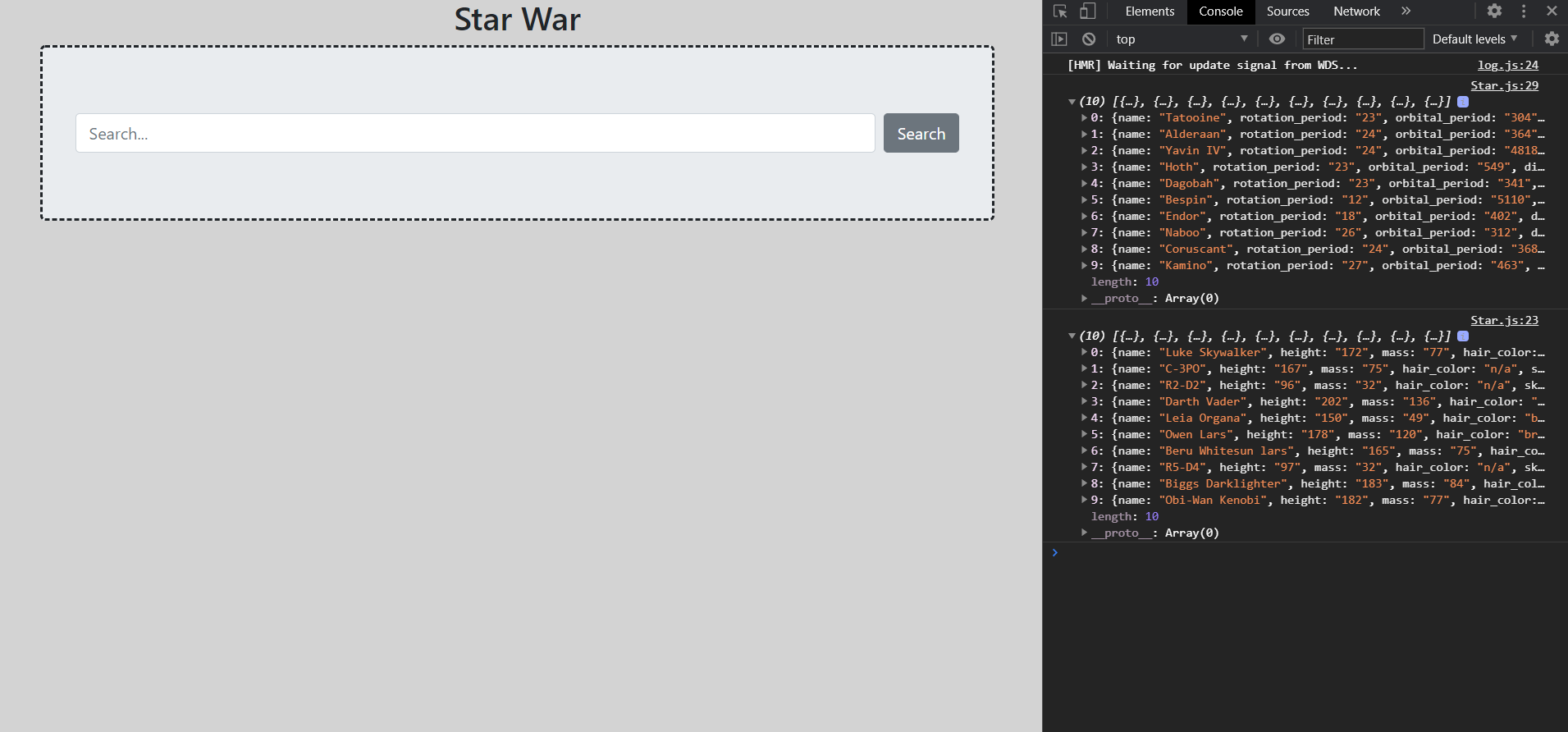The width and height of the screenshot is (1568, 732).
Task: Expand the Tatooine object entry
Action: tap(1084, 118)
